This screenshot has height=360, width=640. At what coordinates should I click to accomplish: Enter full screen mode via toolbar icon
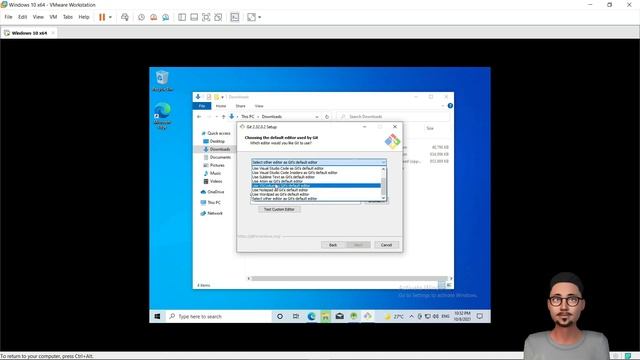[x=206, y=17]
